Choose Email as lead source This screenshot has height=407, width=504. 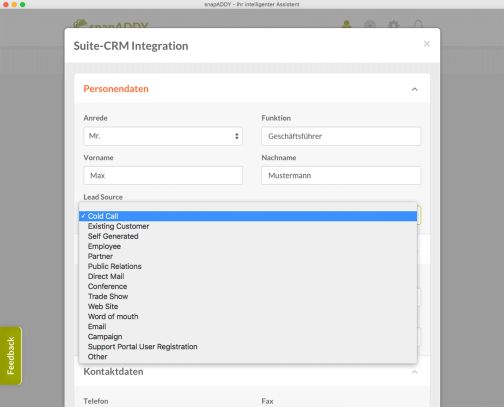pyautogui.click(x=248, y=326)
